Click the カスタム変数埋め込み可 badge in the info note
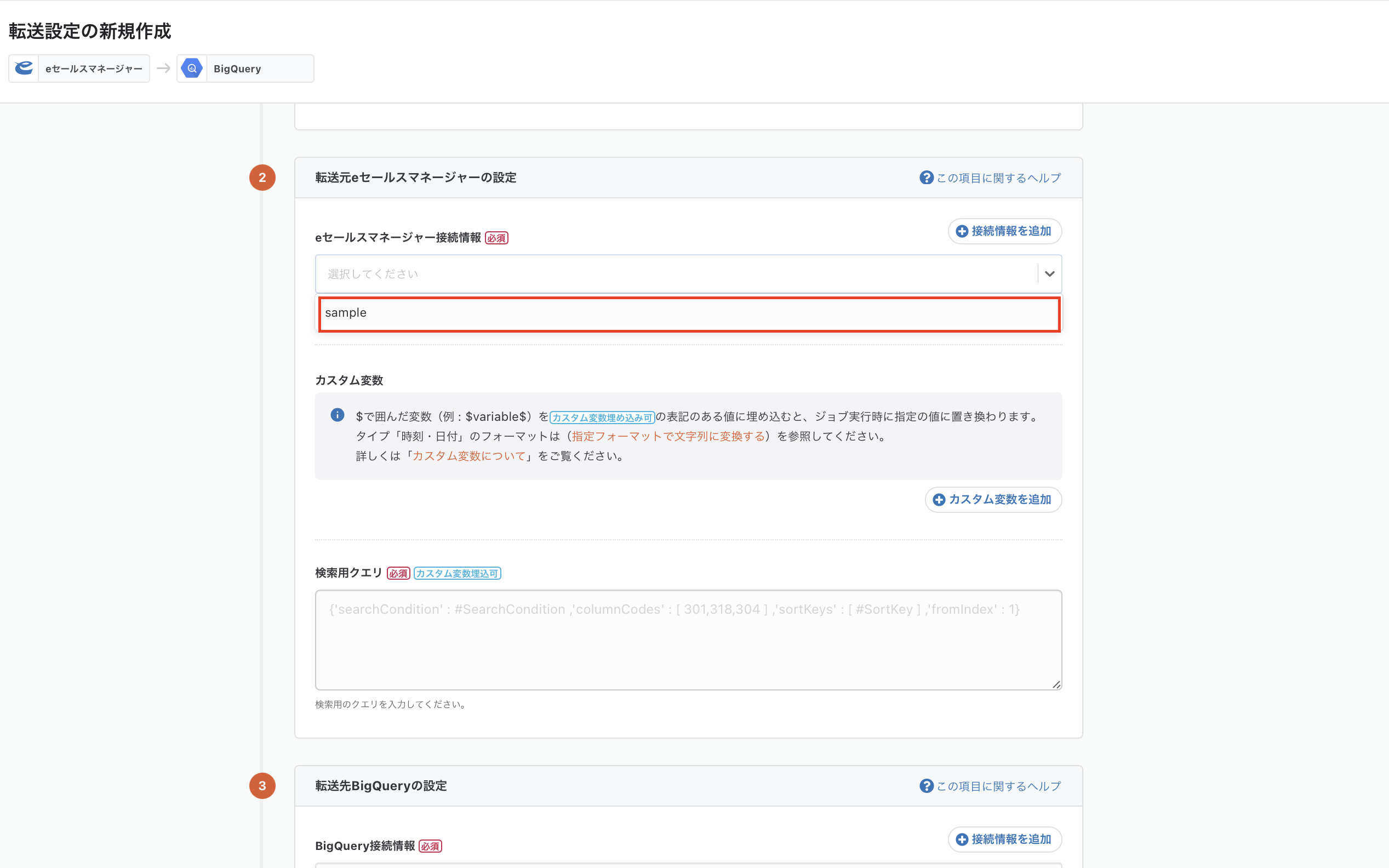The image size is (1389, 868). pyautogui.click(x=602, y=418)
